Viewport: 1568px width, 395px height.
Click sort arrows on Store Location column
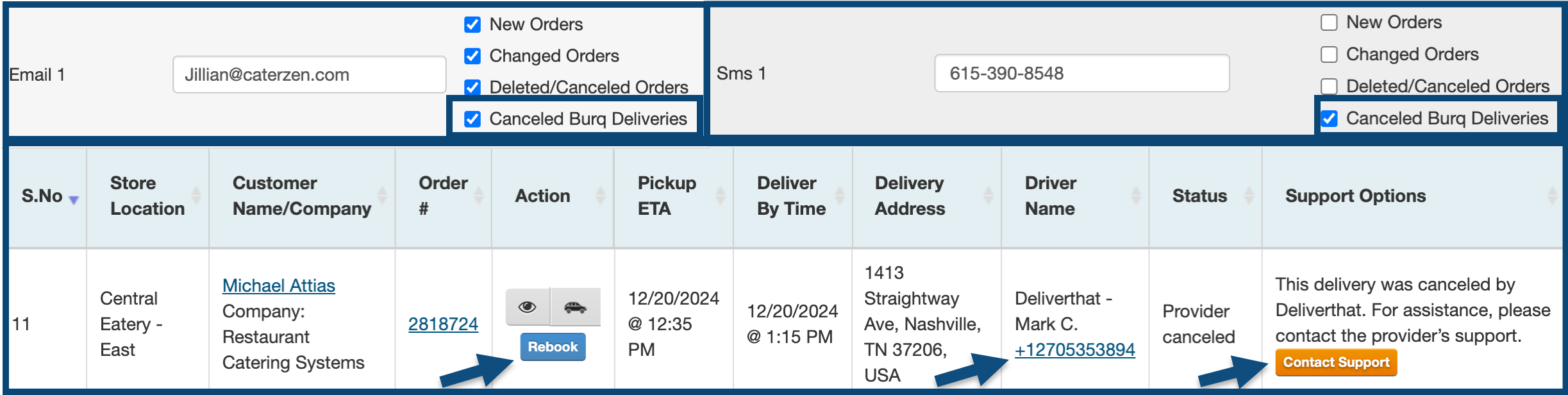click(196, 196)
